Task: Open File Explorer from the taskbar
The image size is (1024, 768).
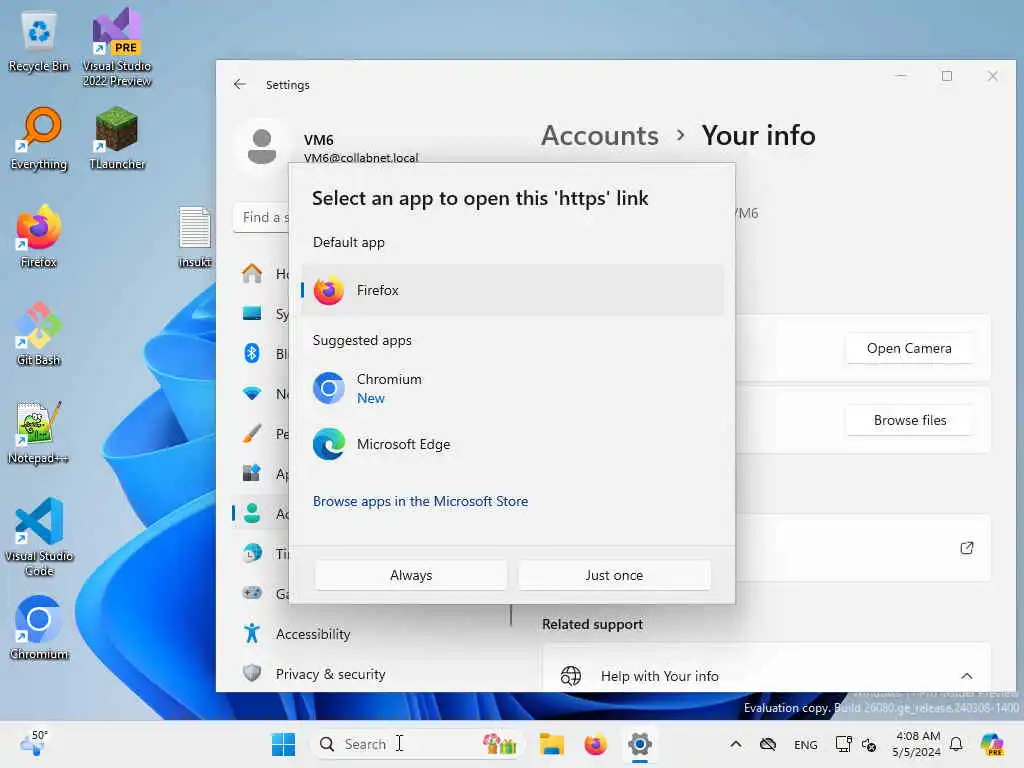Action: point(552,744)
